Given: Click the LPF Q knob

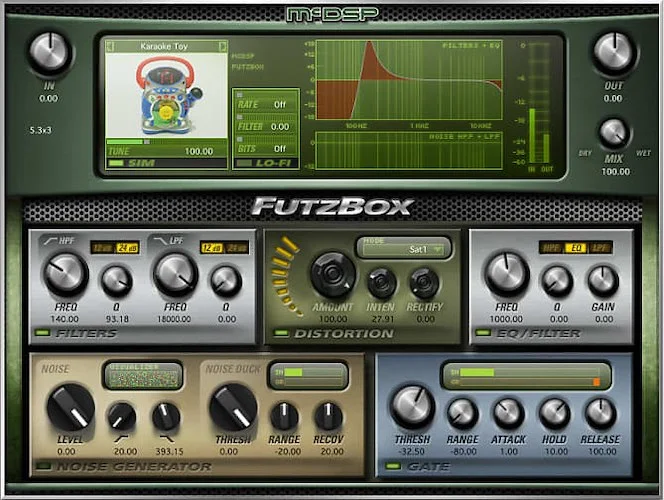Looking at the screenshot, I should [226, 281].
